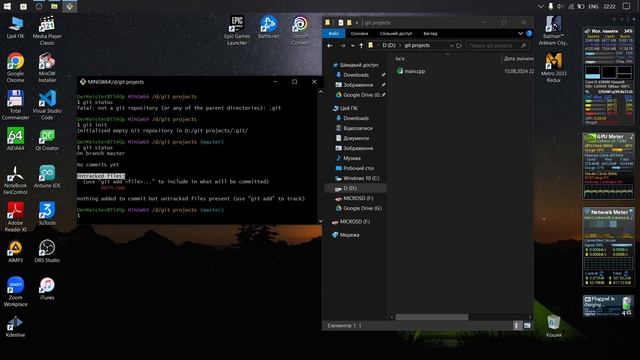
Task: Refresh the git projects folder
Action: [458, 46]
